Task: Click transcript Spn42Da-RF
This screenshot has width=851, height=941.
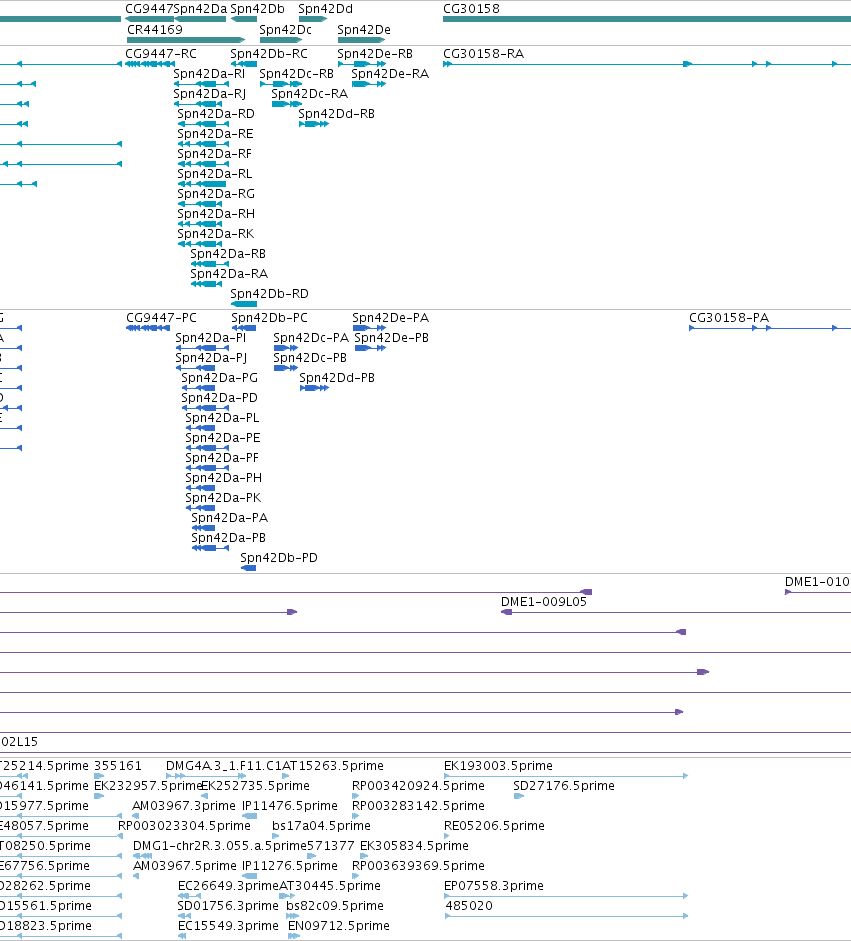Action: tap(214, 154)
